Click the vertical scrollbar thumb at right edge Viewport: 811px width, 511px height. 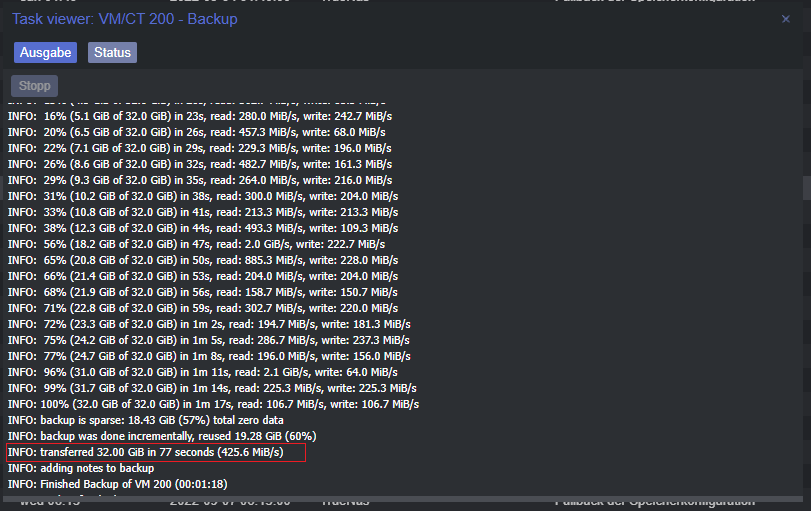(807, 188)
